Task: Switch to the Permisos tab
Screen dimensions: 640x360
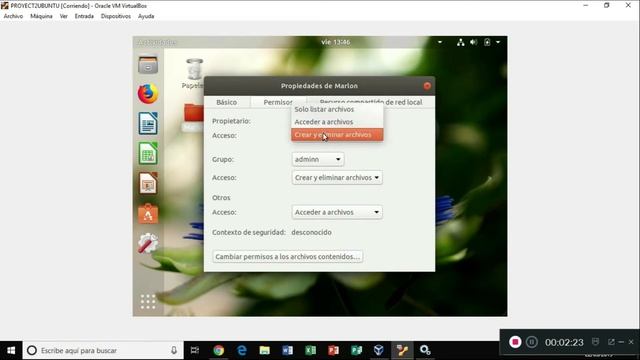Action: pyautogui.click(x=278, y=102)
